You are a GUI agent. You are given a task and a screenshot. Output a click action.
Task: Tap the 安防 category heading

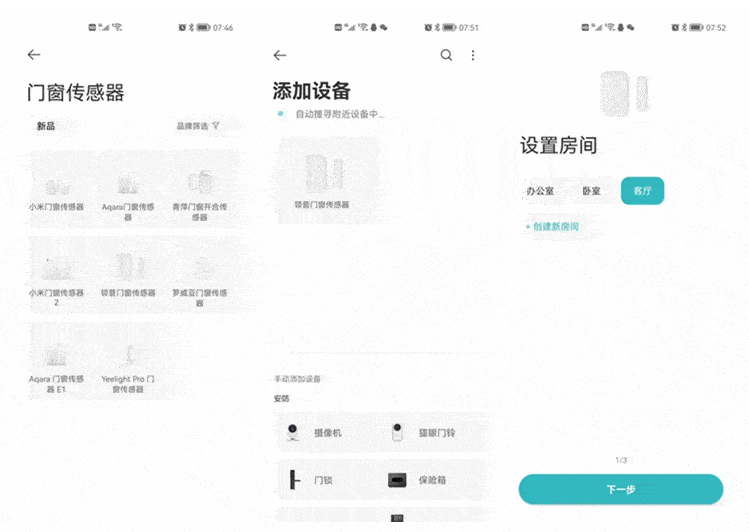click(281, 398)
